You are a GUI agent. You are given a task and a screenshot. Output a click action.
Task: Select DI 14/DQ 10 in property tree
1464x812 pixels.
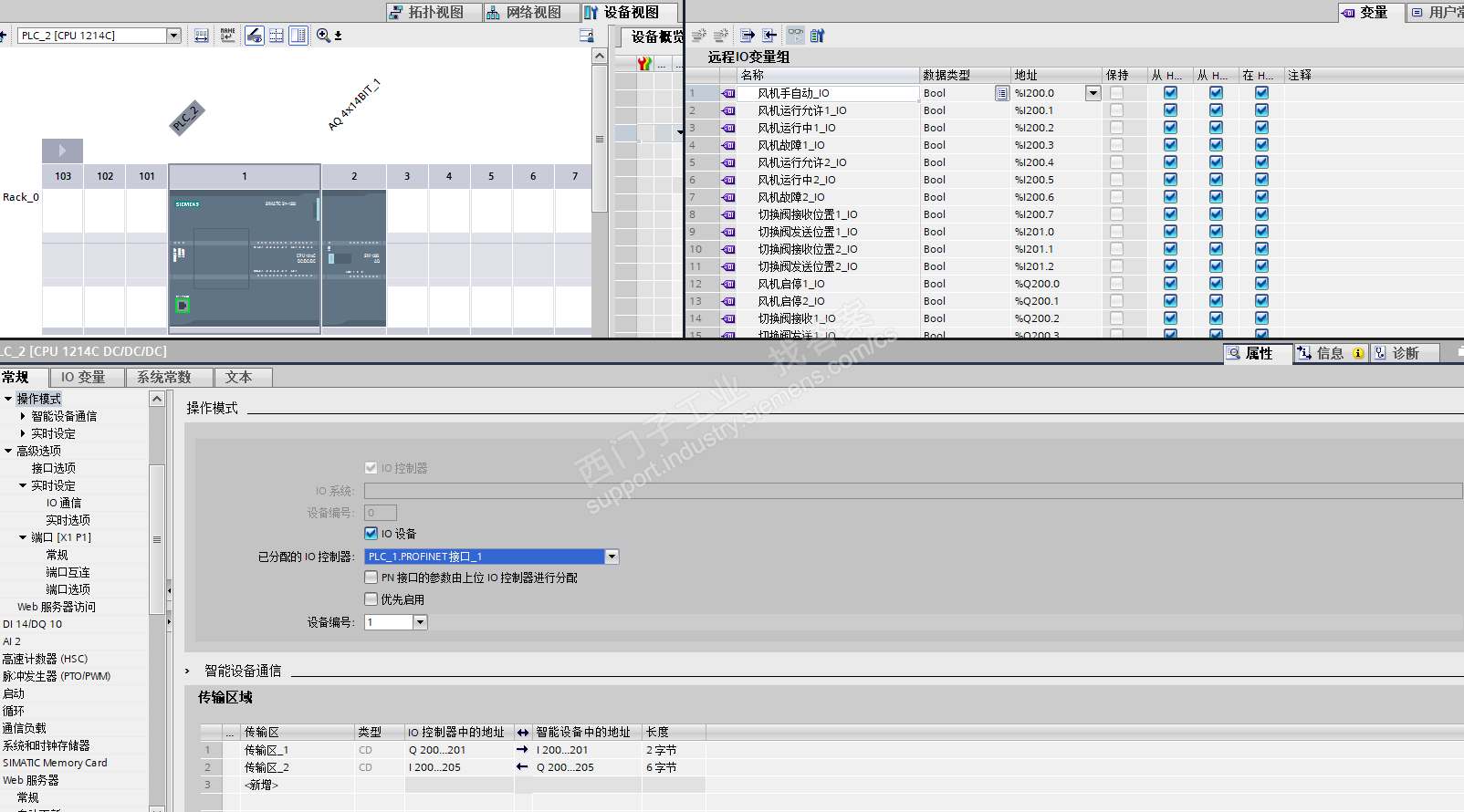(x=33, y=624)
